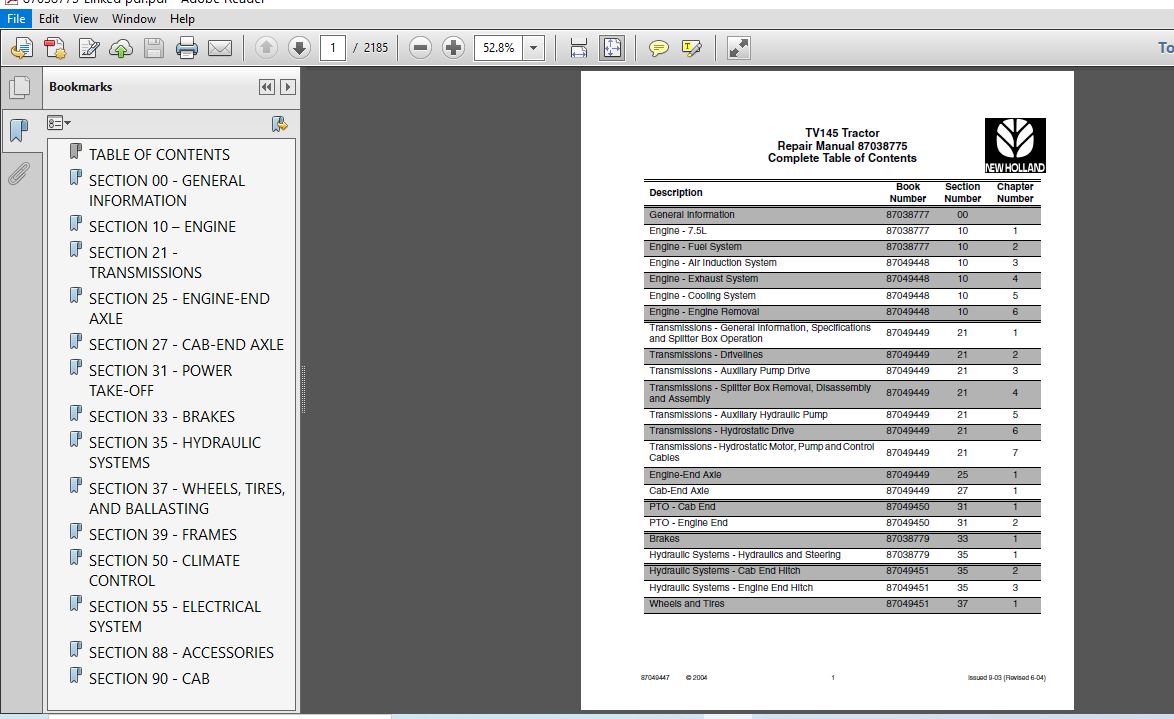Image resolution: width=1174 pixels, height=719 pixels.
Task: Click 'General Information' row in table
Action: pyautogui.click(x=842, y=215)
